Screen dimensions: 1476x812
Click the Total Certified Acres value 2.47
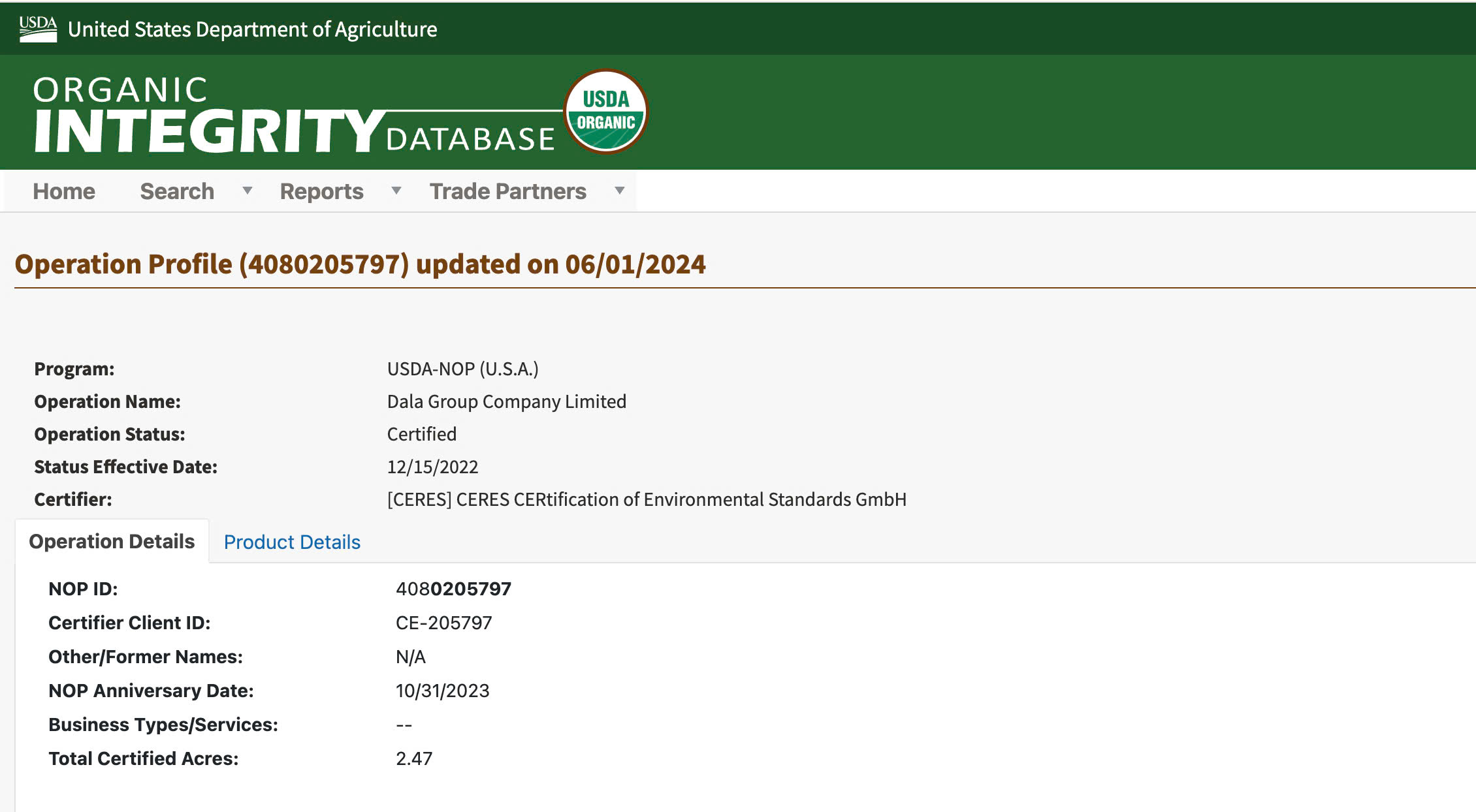point(414,758)
